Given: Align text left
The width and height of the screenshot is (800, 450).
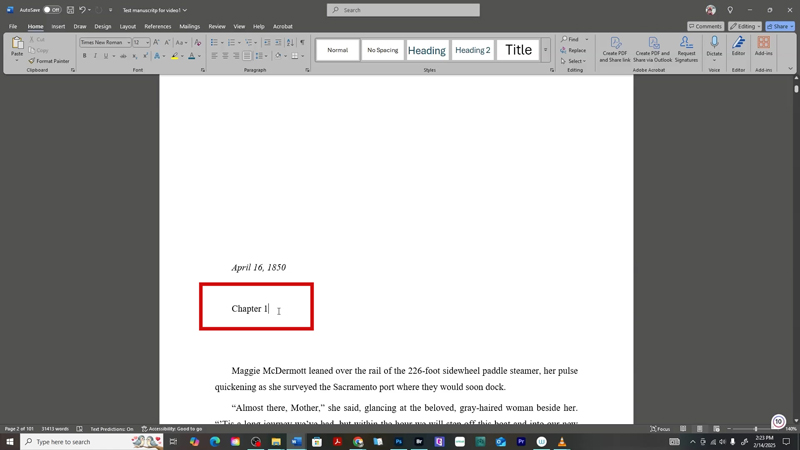Looking at the screenshot, I should pyautogui.click(x=214, y=56).
